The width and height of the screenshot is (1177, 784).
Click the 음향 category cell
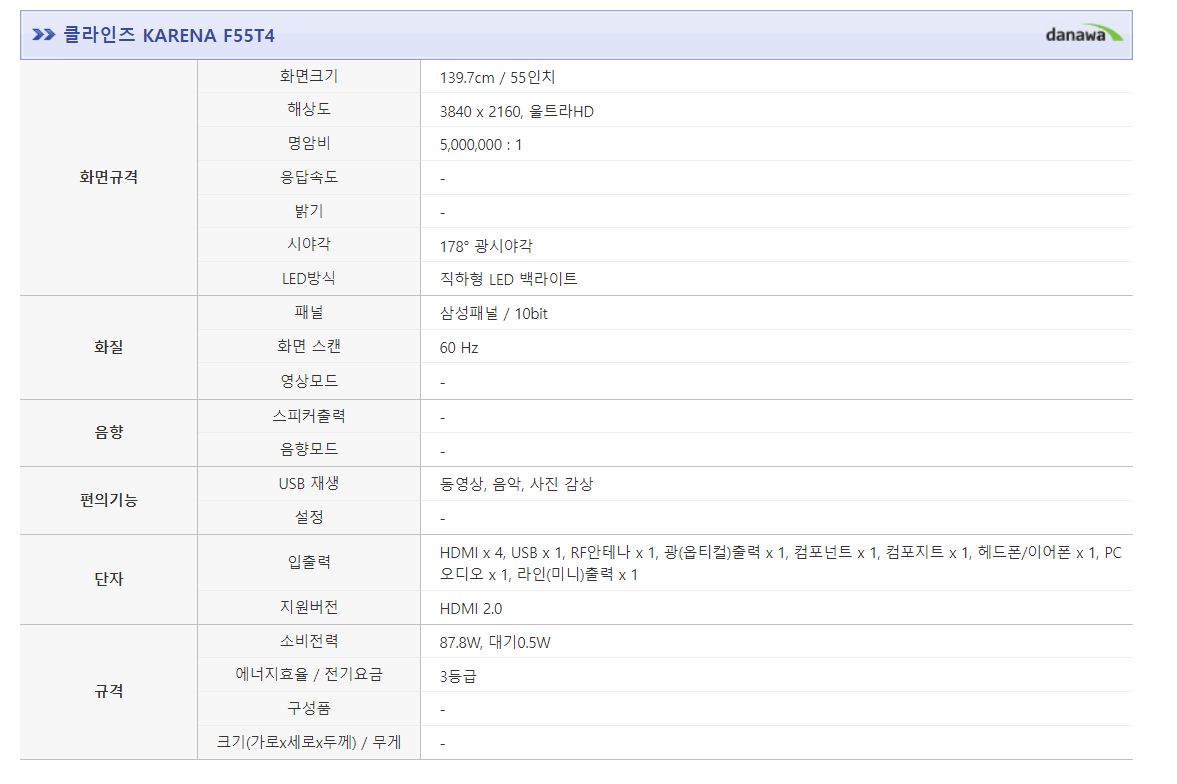tap(109, 433)
